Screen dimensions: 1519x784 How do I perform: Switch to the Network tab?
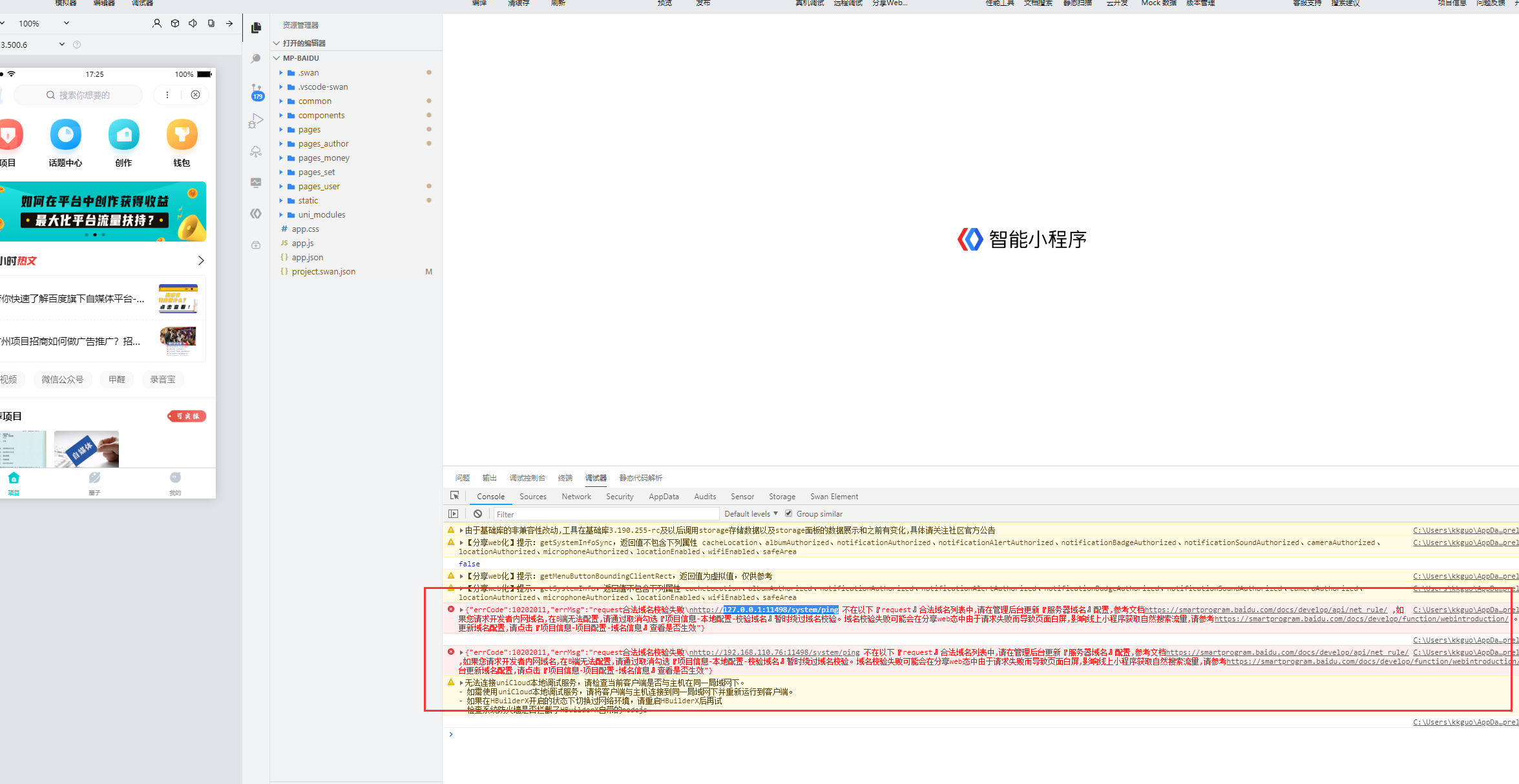576,497
